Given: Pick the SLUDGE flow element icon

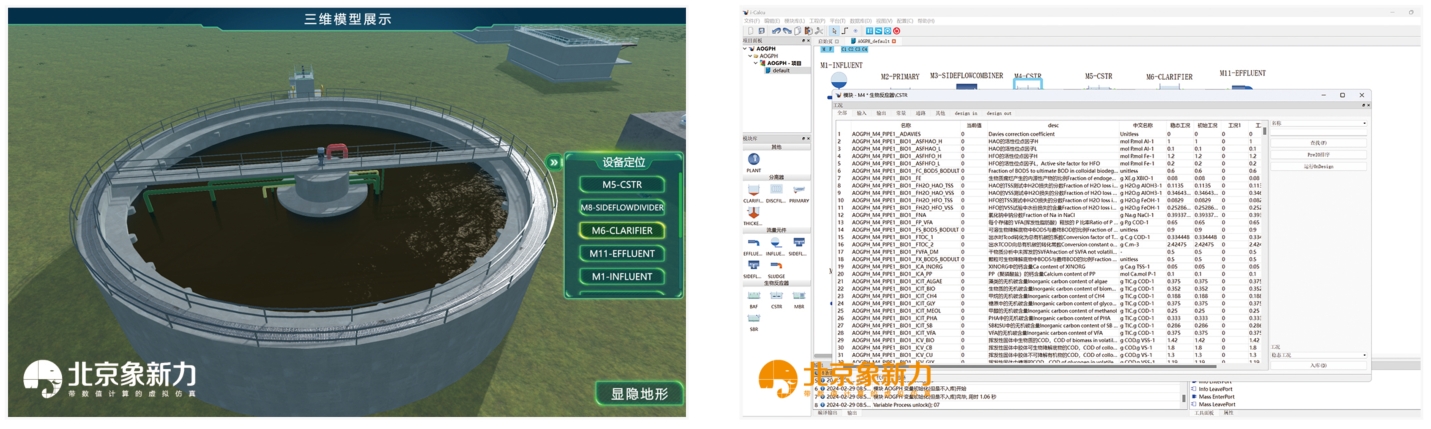Looking at the screenshot, I should point(777,267).
